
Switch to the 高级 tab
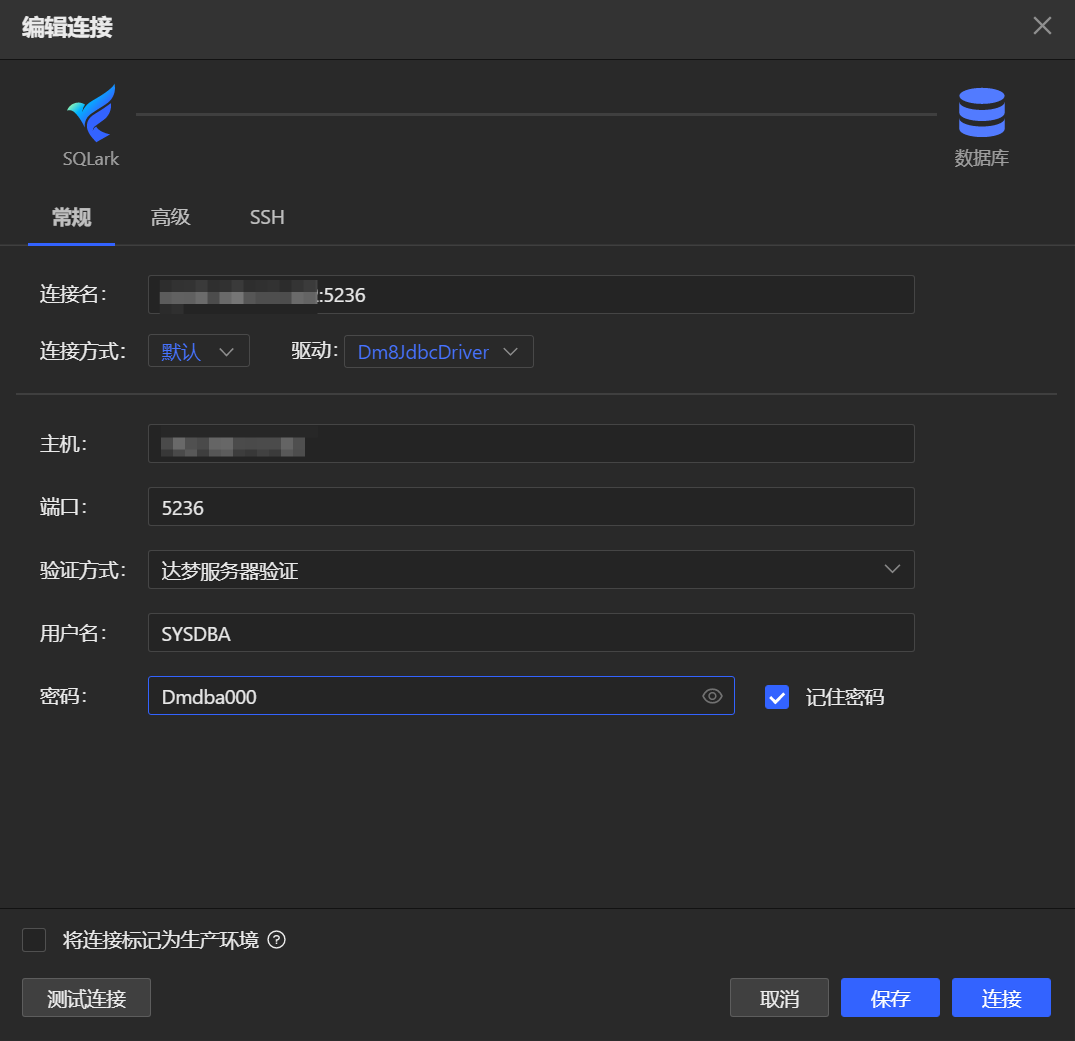[x=171, y=217]
